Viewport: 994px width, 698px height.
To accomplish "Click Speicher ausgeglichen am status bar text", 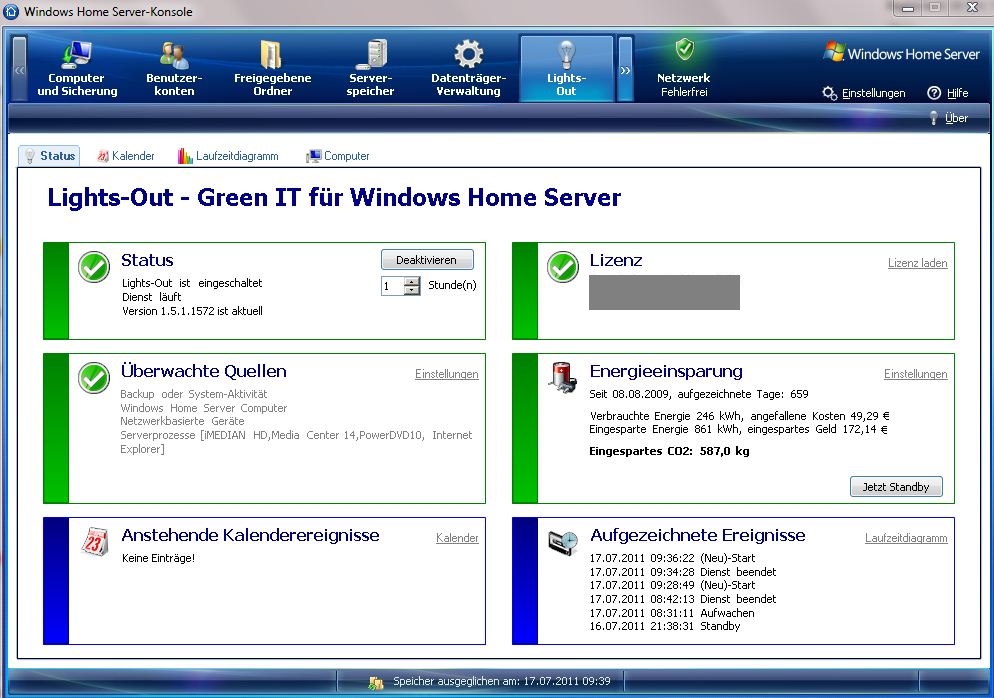I will tap(501, 682).
